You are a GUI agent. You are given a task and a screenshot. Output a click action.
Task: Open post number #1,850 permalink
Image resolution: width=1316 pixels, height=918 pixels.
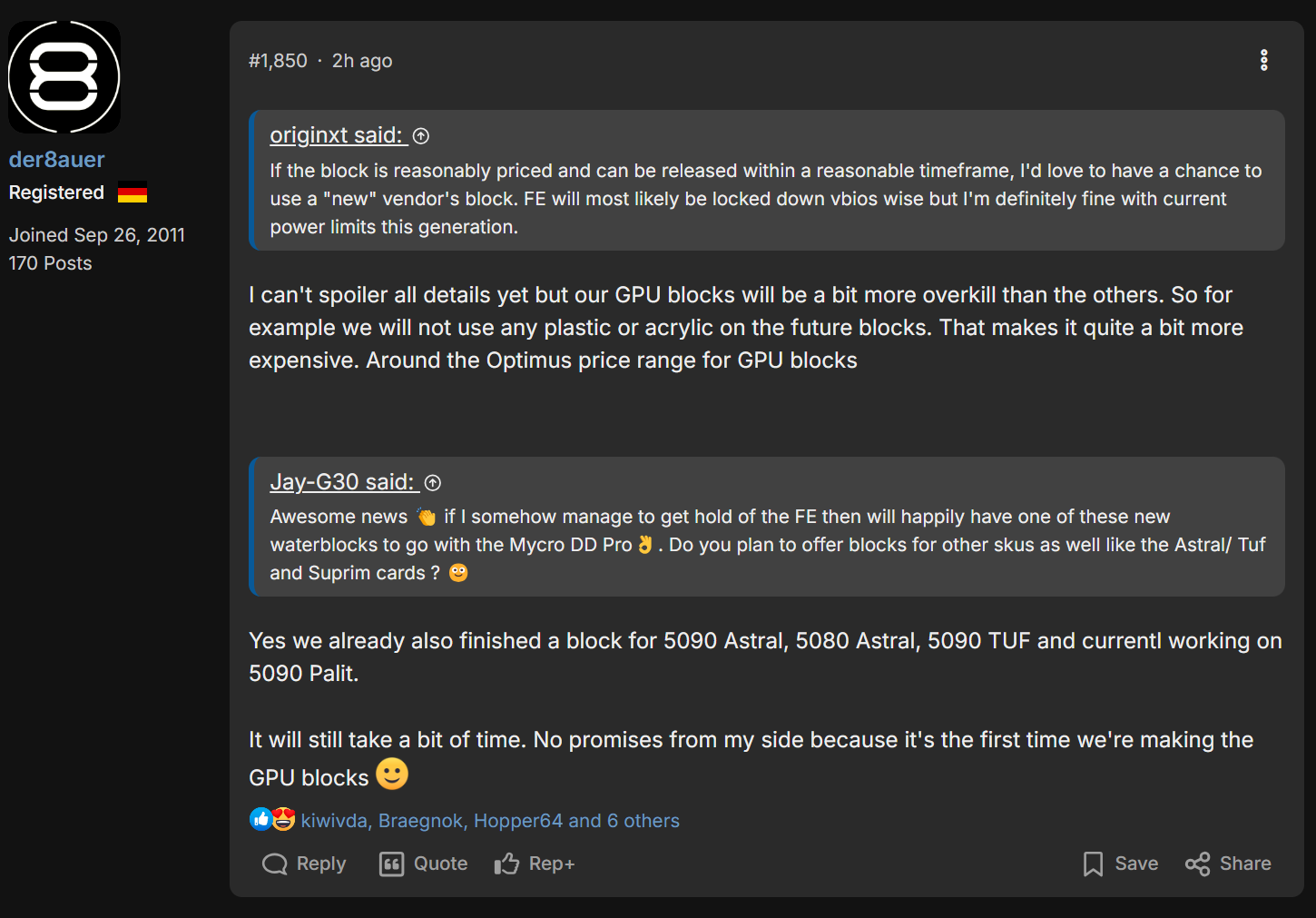[278, 61]
